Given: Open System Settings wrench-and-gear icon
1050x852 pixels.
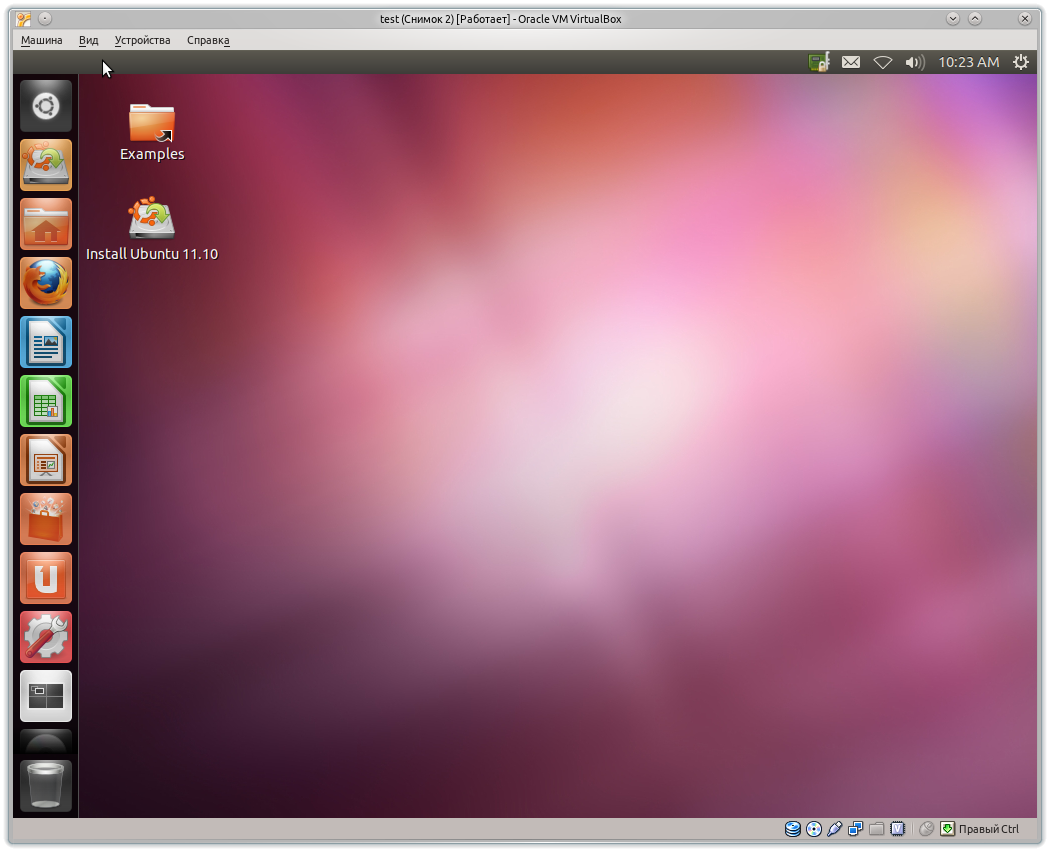Looking at the screenshot, I should (x=46, y=636).
